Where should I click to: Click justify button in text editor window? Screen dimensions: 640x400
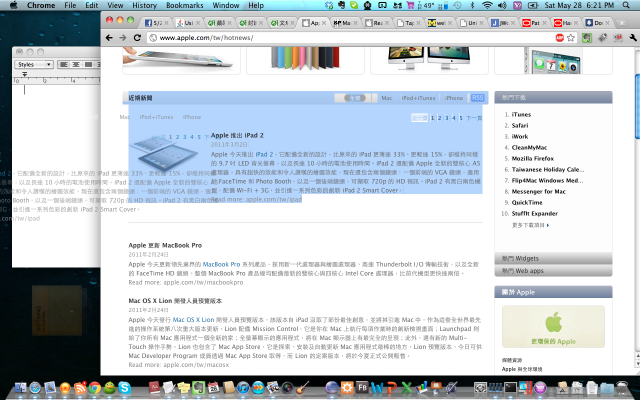point(88,64)
